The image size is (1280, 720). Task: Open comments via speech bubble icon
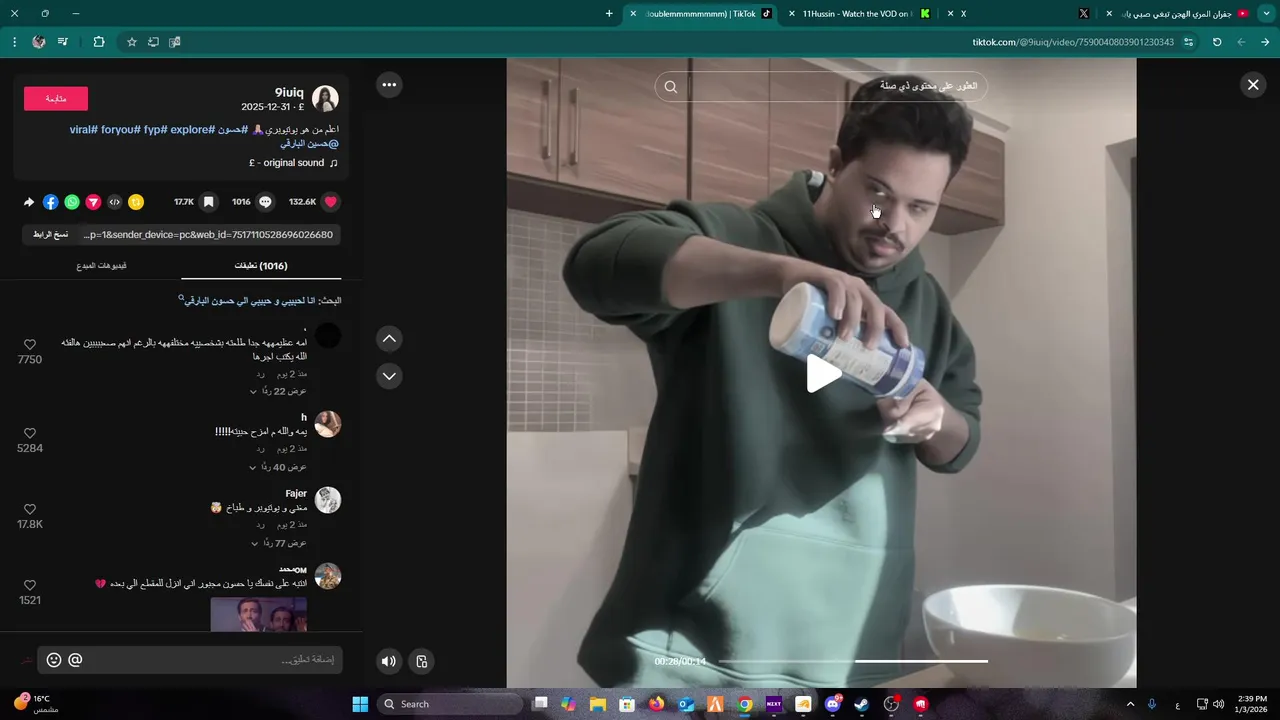click(x=265, y=202)
